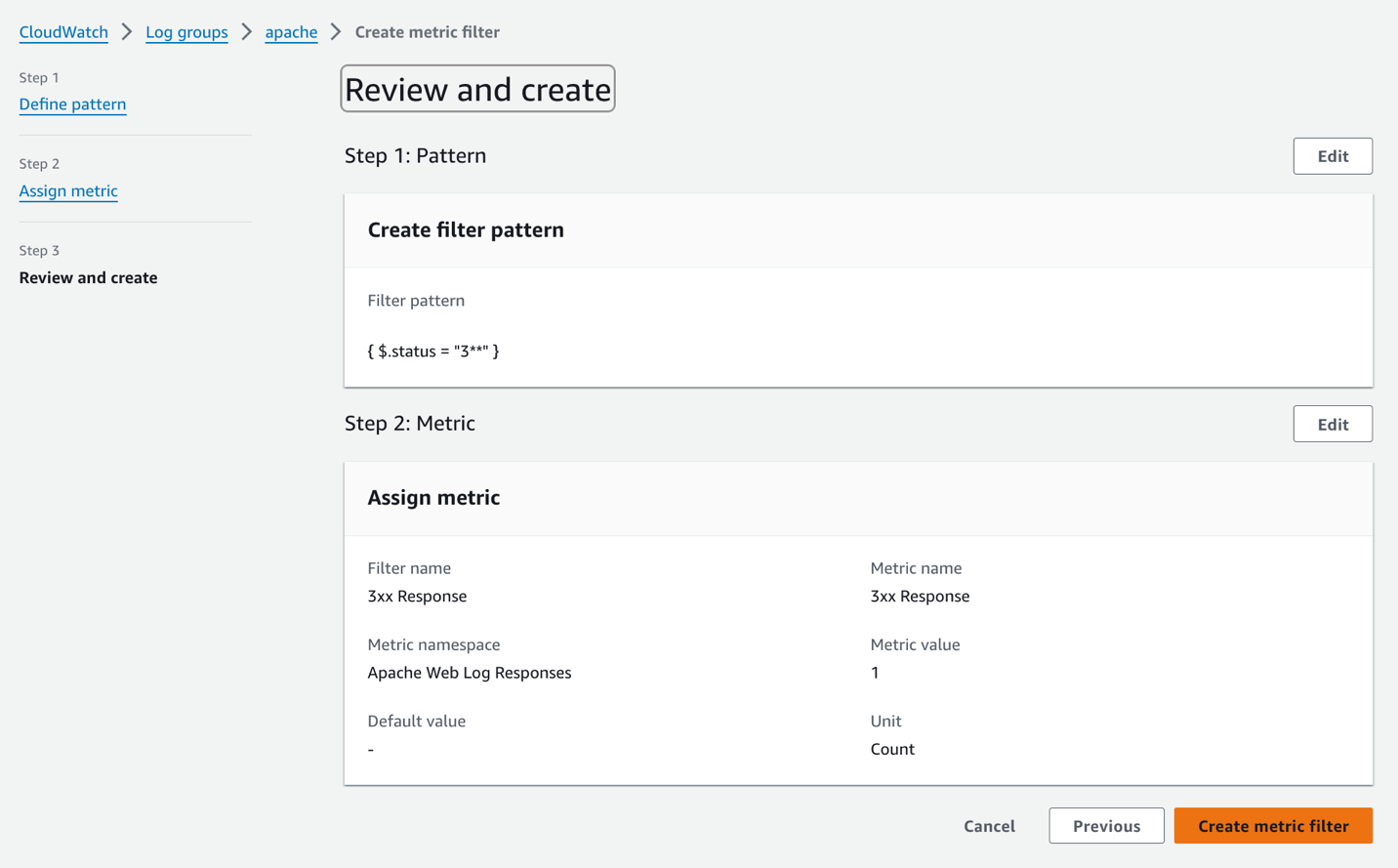Viewport: 1398px width, 868px height.
Task: Edit the Step 1: Pattern section
Action: [x=1332, y=156]
